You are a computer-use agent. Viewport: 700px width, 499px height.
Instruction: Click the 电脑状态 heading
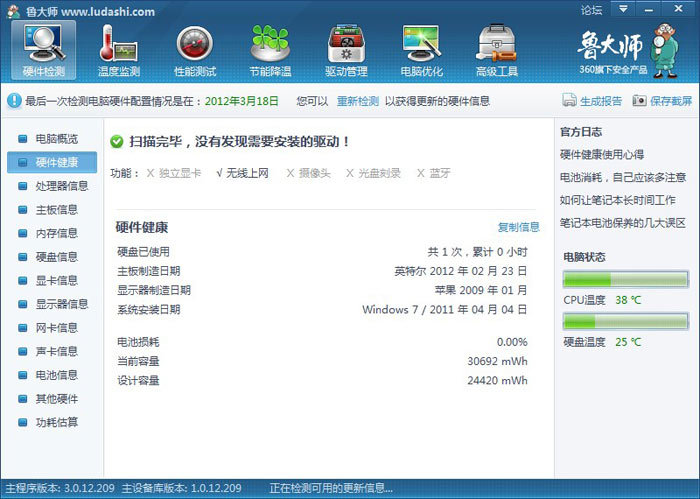[584, 257]
